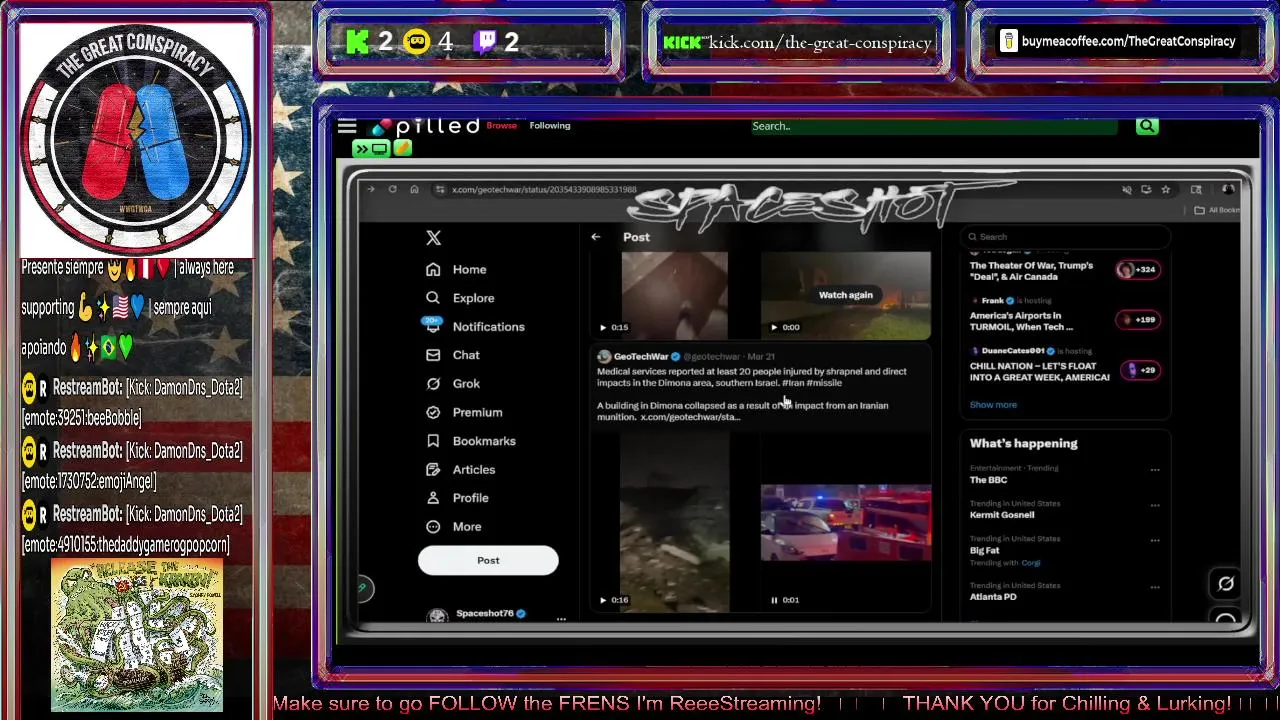1280x720 pixels.
Task: Open the emergency vehicles video thumbnail
Action: pos(846,523)
